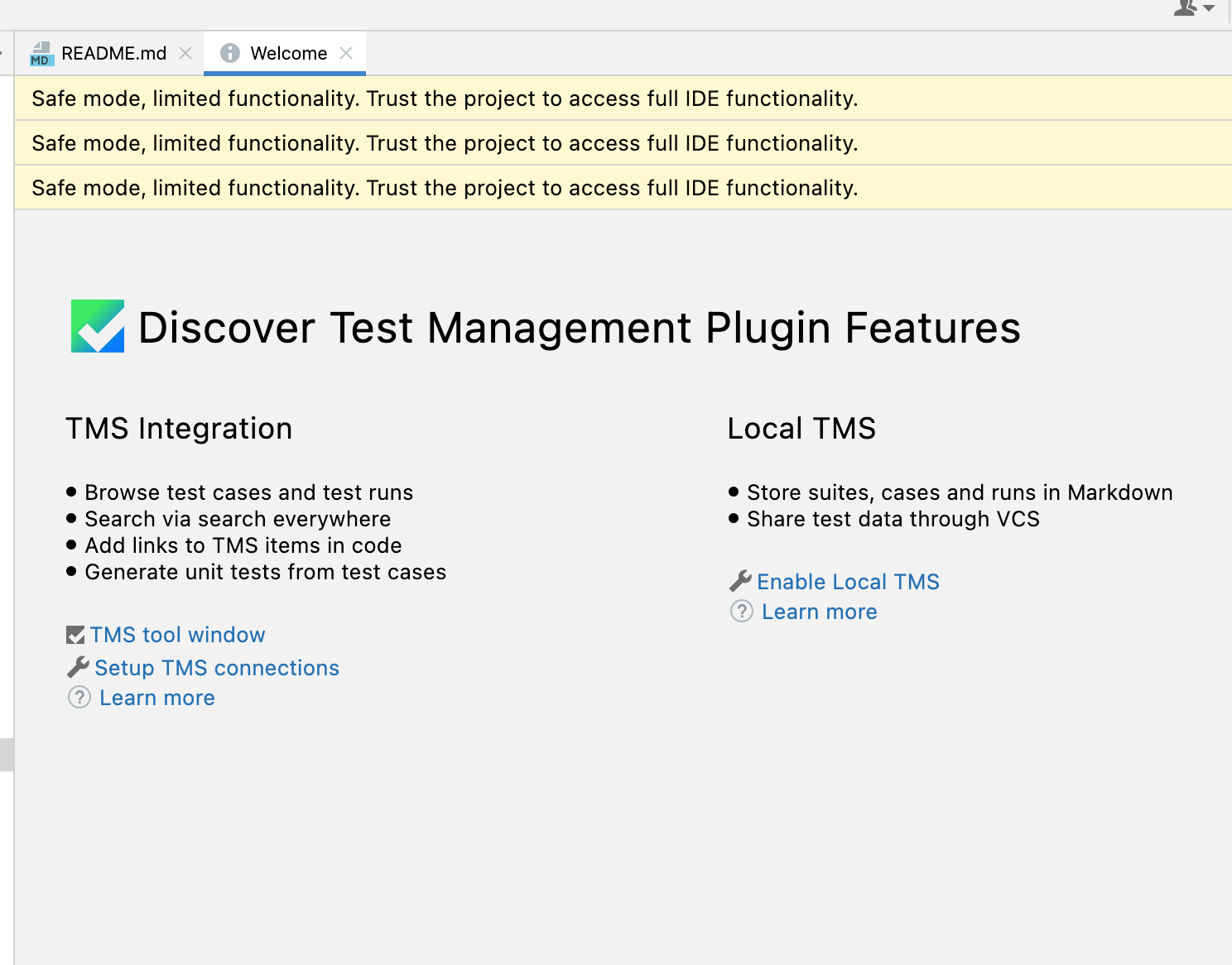Open the TMS tool window link
The width and height of the screenshot is (1232, 965).
coord(178,635)
